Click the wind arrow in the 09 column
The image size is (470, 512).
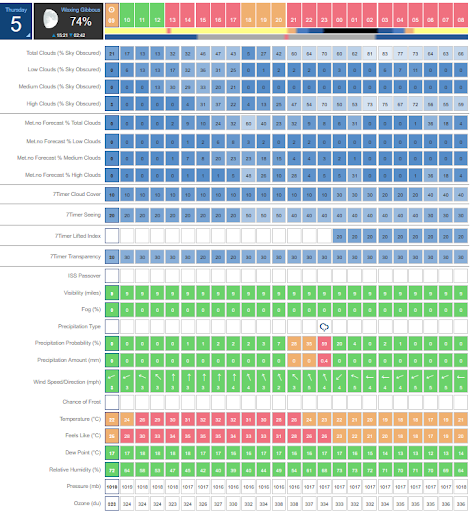coord(112,377)
